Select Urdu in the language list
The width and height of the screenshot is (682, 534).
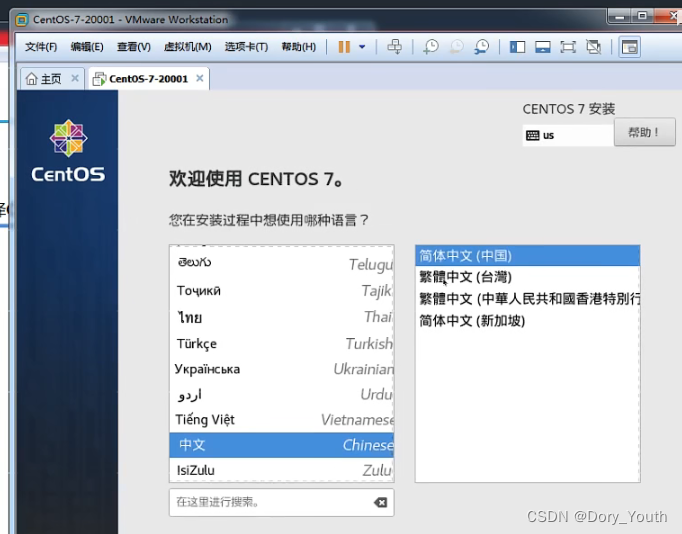281,394
